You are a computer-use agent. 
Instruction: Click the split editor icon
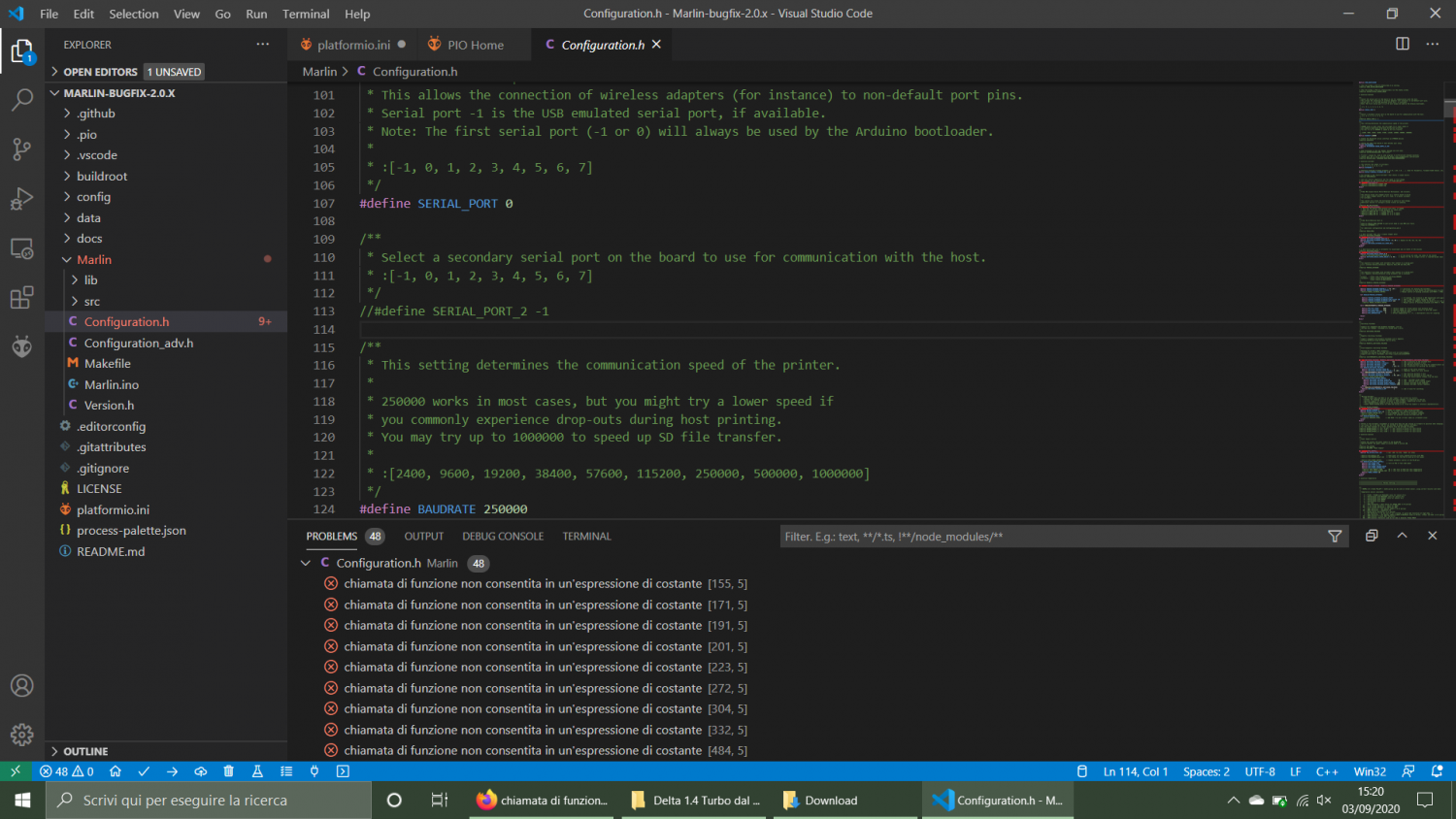pyautogui.click(x=1403, y=44)
